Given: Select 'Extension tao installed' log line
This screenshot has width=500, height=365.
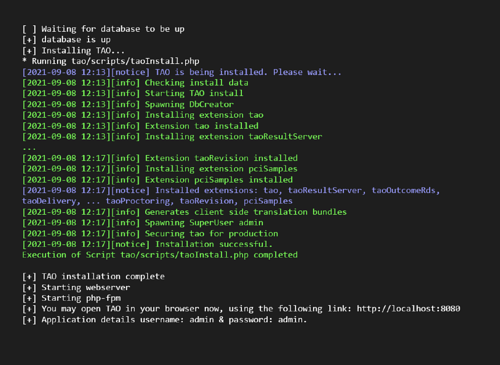Looking at the screenshot, I should [140, 126].
